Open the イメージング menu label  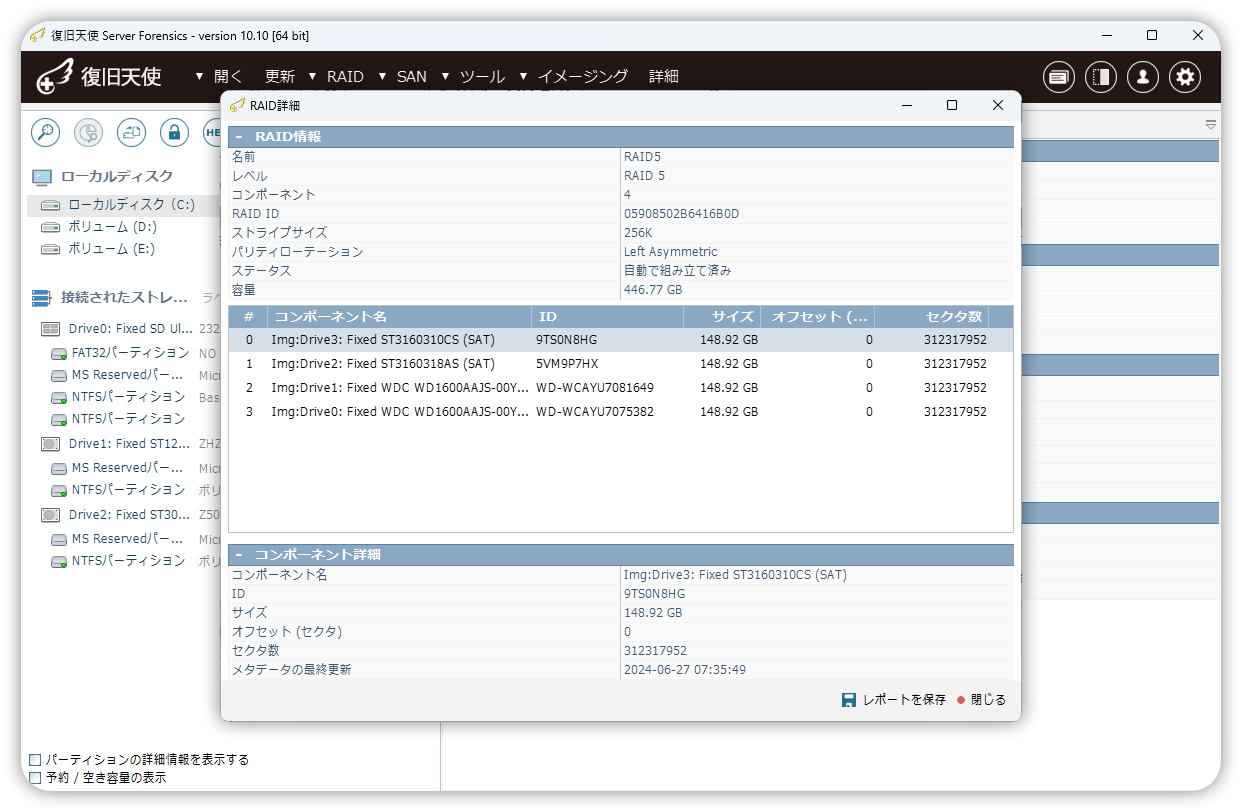point(583,77)
